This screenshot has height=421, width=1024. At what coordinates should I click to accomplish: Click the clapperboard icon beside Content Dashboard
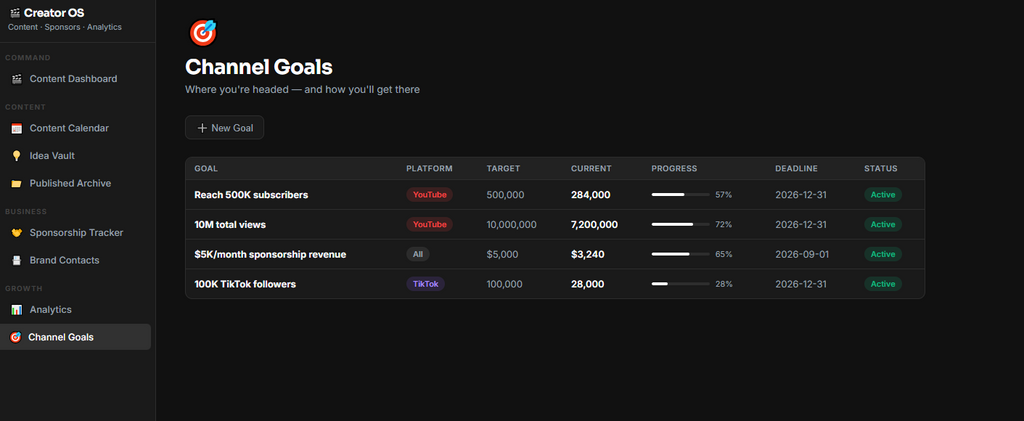16,79
